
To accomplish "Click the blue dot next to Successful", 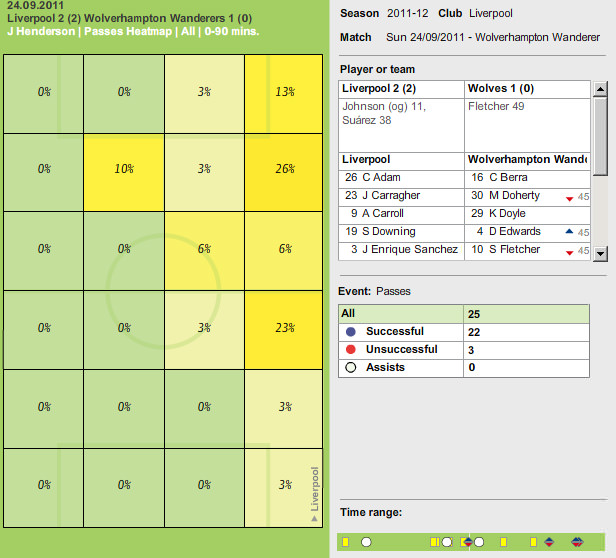I will 351,332.
